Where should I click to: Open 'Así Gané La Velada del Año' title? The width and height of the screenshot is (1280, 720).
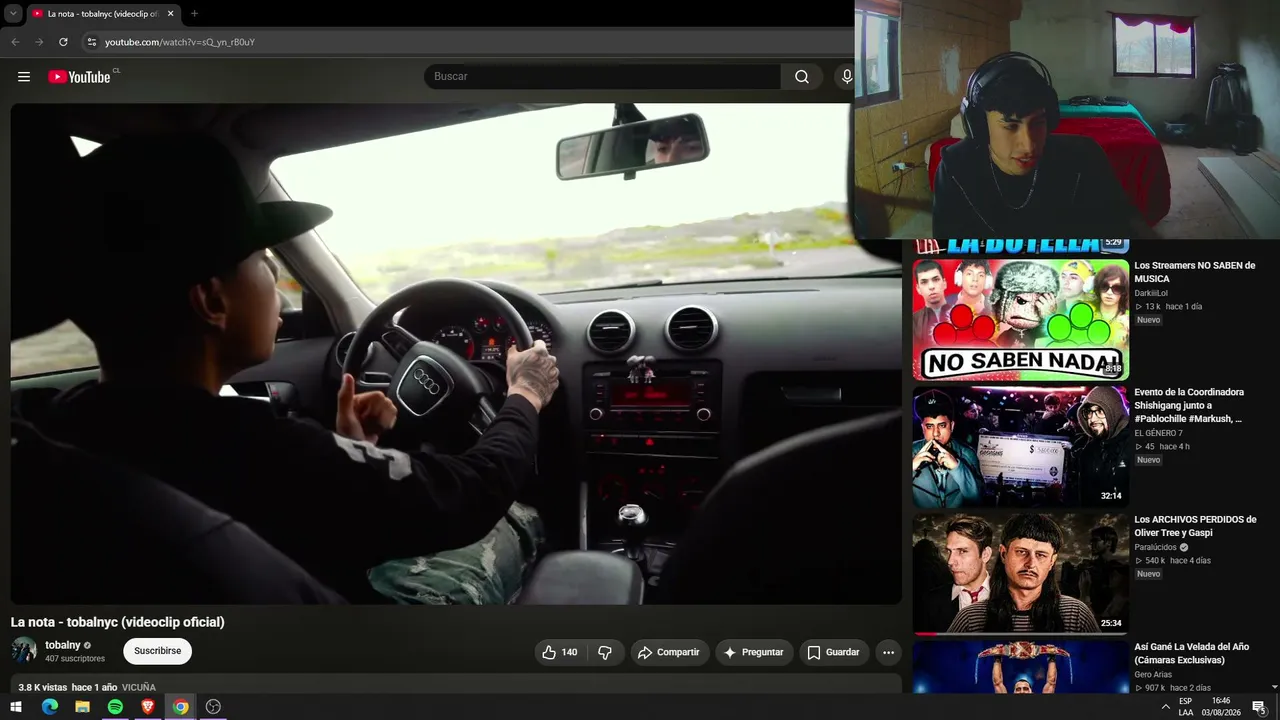(x=1191, y=653)
